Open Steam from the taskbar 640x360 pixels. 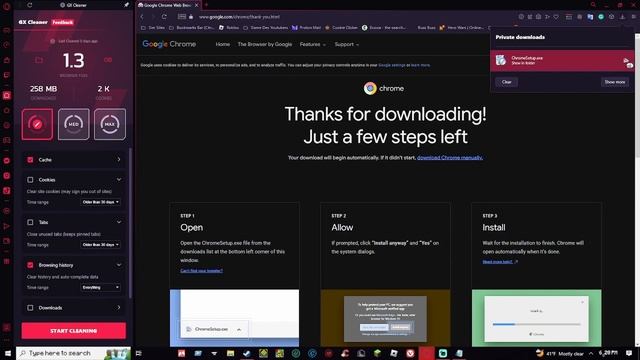tap(247, 353)
